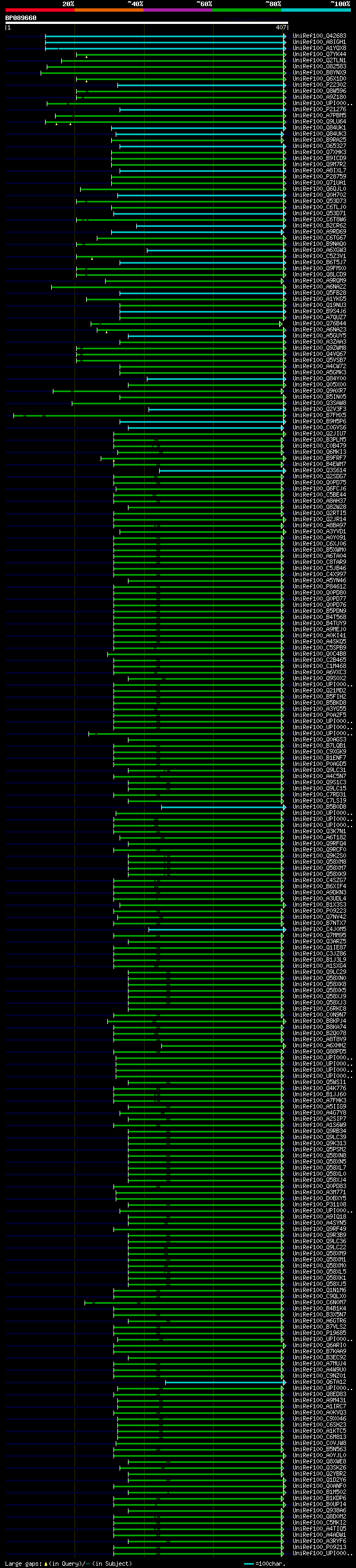Click the BP089660 query name
Viewport: 356px width, 1568px height.
click(x=21, y=18)
